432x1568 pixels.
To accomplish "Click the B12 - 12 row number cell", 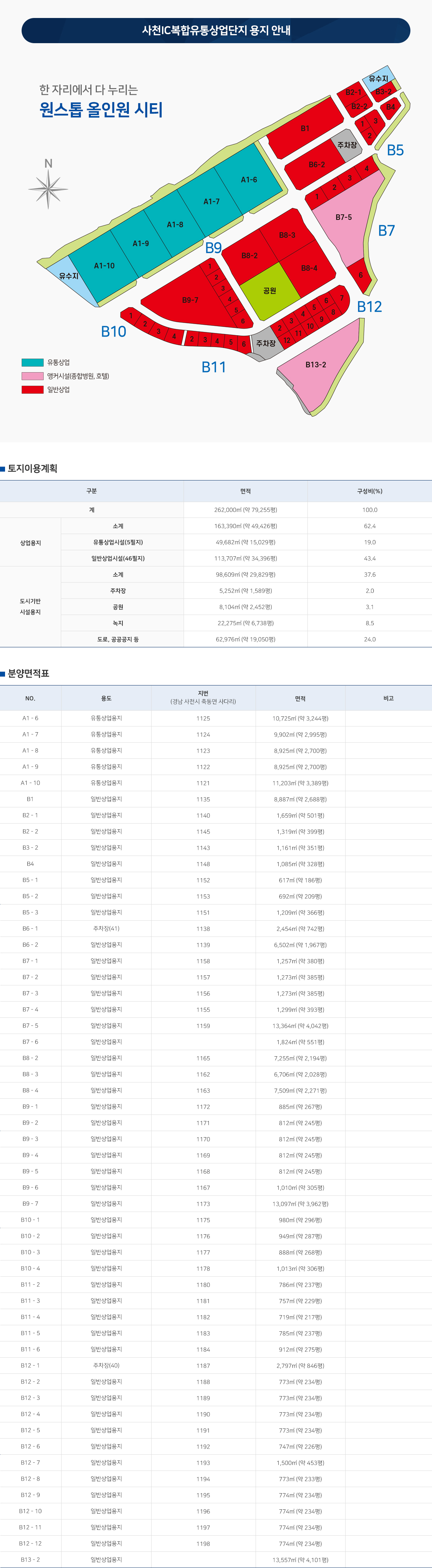I will [x=31, y=1544].
